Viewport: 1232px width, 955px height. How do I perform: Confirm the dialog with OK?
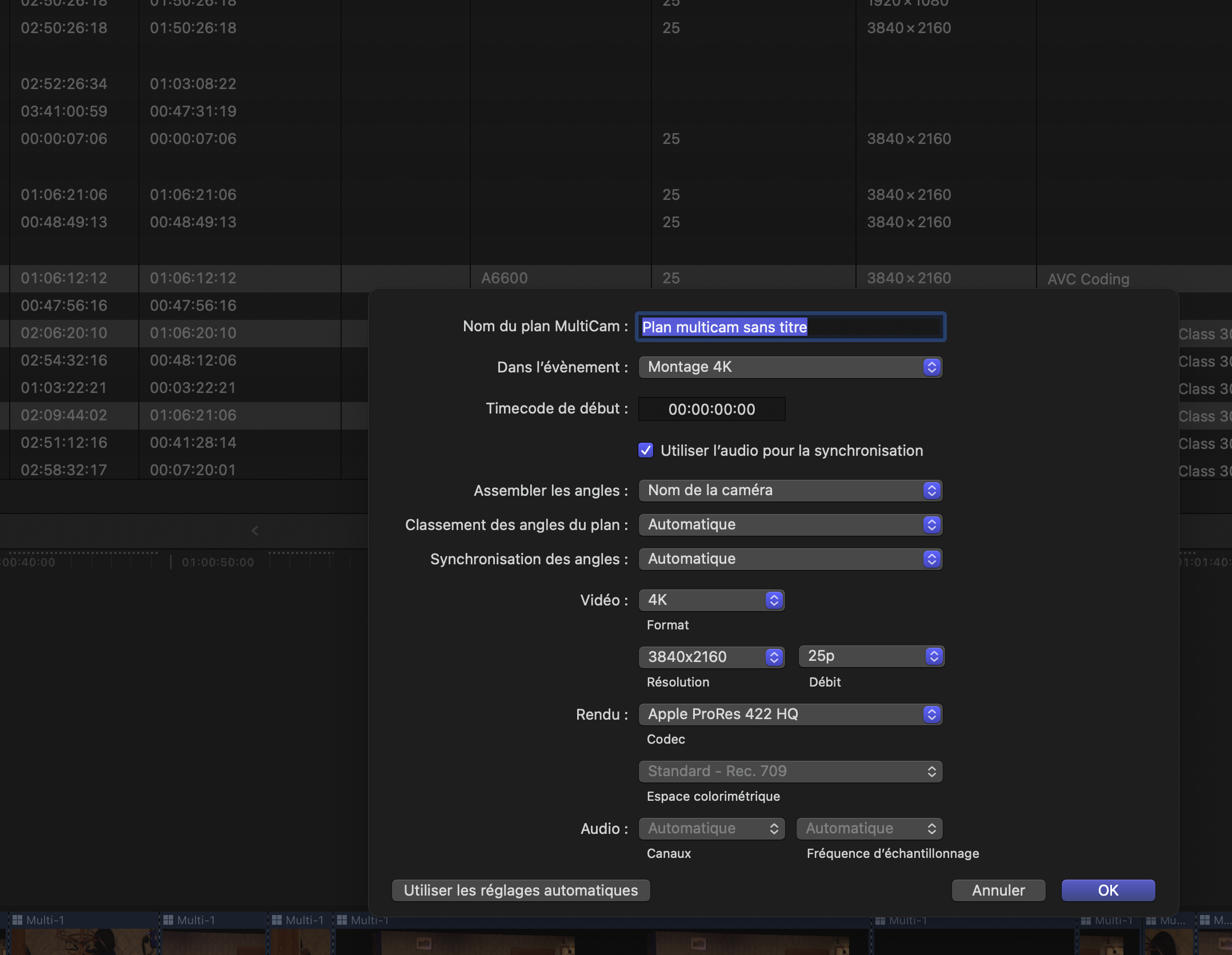(x=1108, y=890)
